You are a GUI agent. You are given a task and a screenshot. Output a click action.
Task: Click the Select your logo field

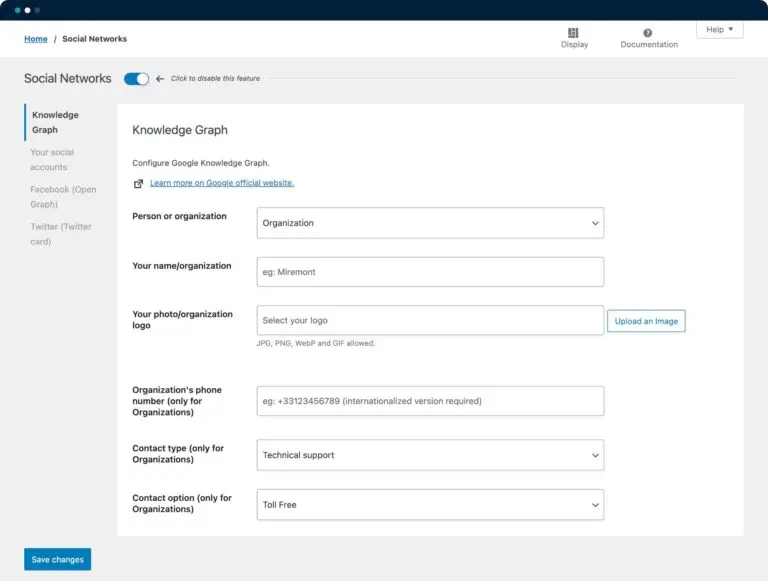(x=430, y=321)
